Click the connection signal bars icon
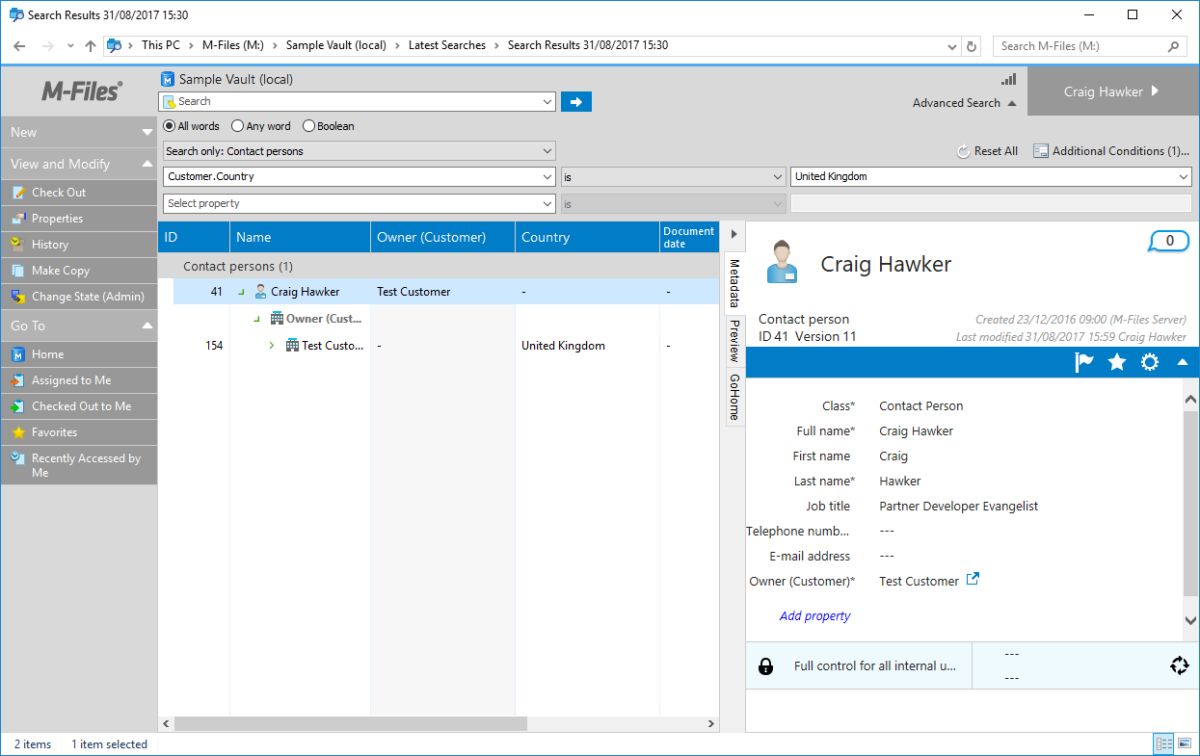Screen dimensions: 1200x756 (1008, 80)
